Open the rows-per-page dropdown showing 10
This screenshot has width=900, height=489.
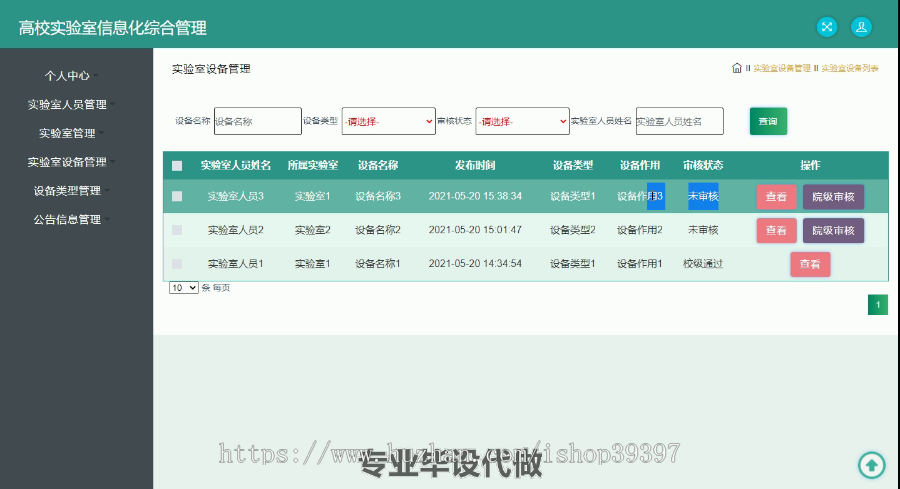184,288
